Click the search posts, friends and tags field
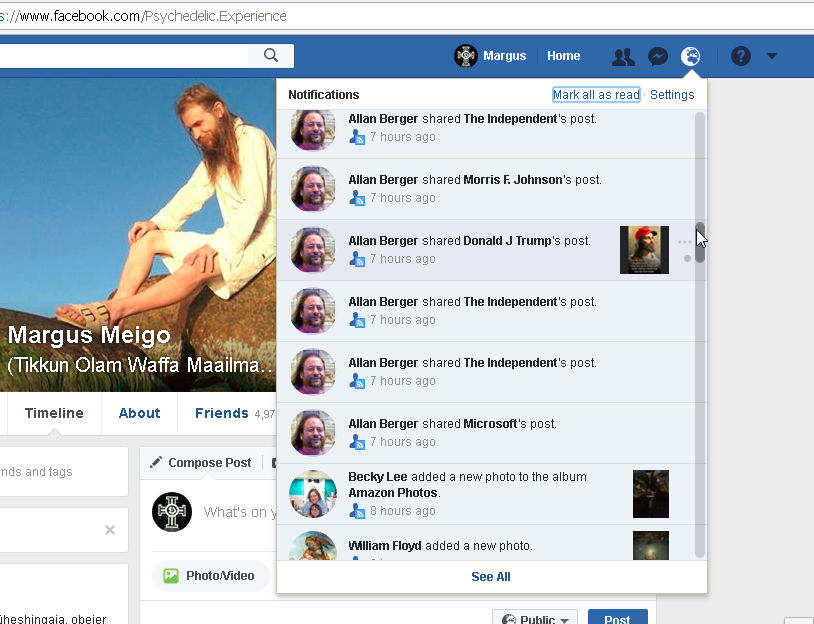Viewport: 814px width, 624px height. 63,471
